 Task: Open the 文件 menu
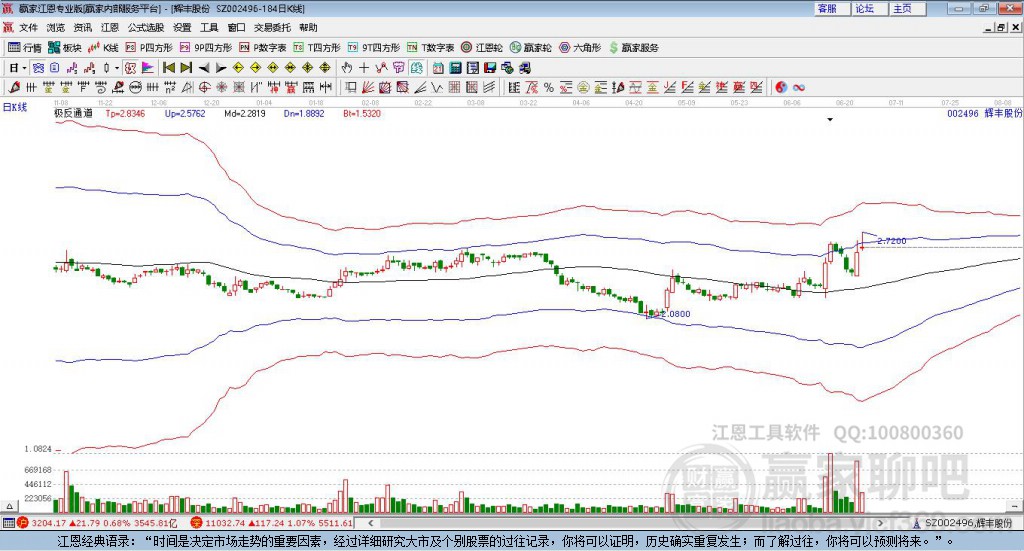[x=28, y=27]
